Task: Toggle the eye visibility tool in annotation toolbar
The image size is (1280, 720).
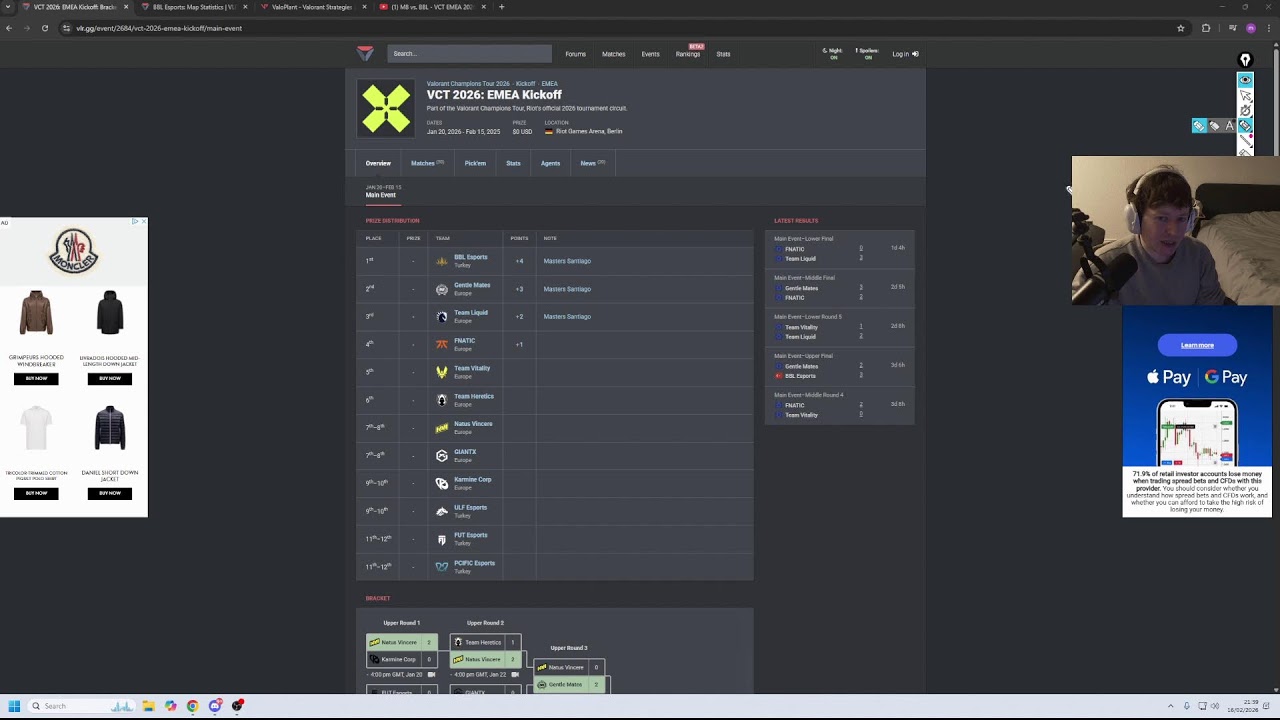Action: click(1245, 79)
